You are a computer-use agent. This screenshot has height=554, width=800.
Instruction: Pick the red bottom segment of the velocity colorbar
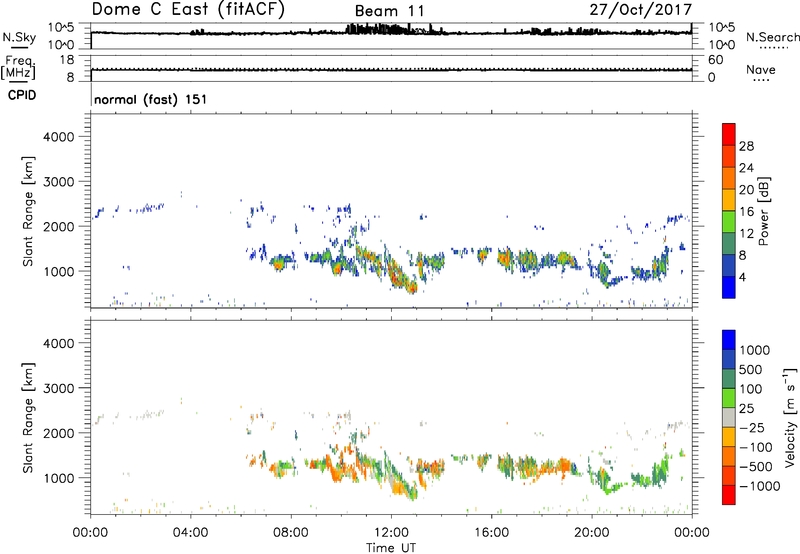(x=729, y=495)
